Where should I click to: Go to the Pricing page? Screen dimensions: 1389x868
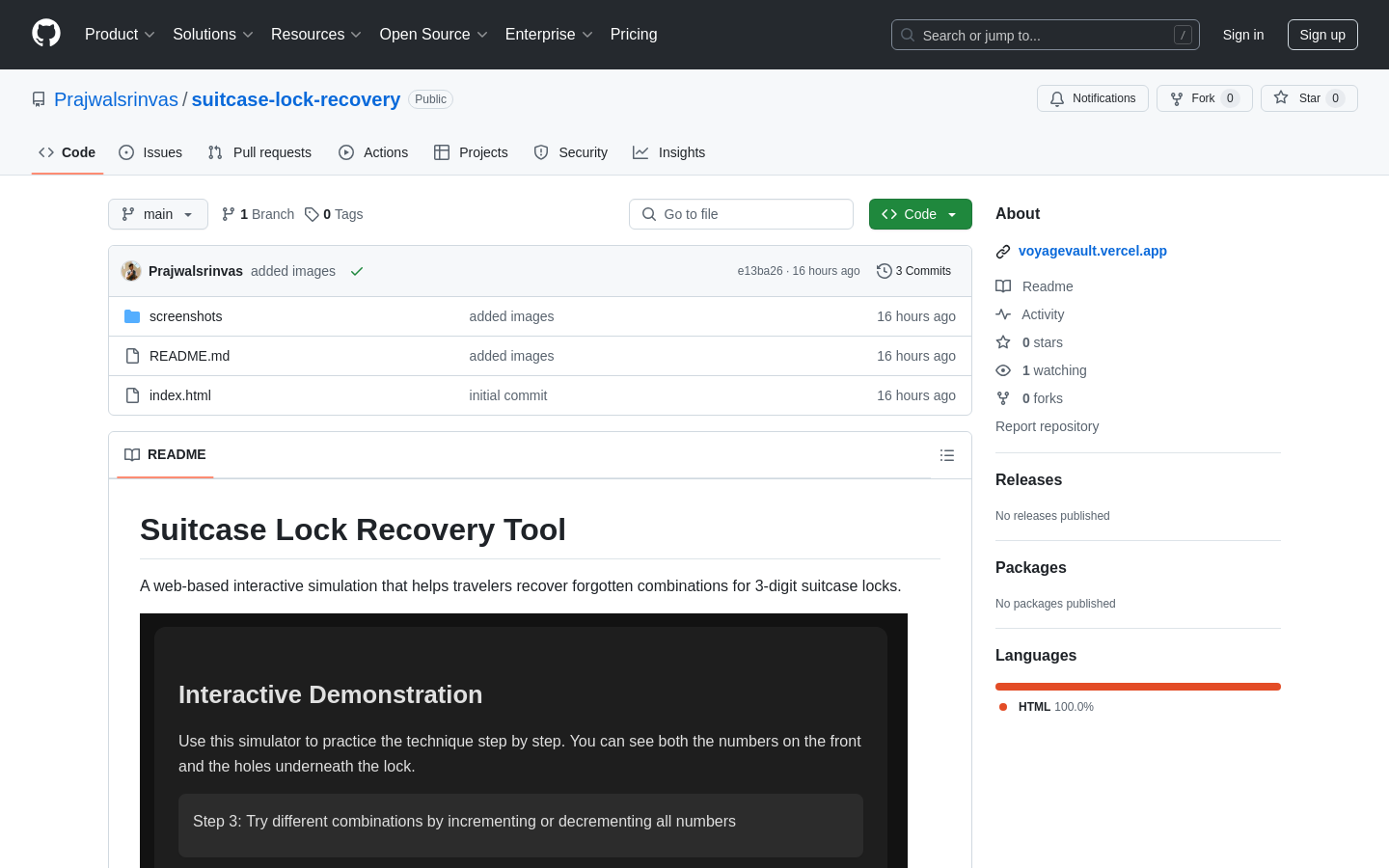634,35
